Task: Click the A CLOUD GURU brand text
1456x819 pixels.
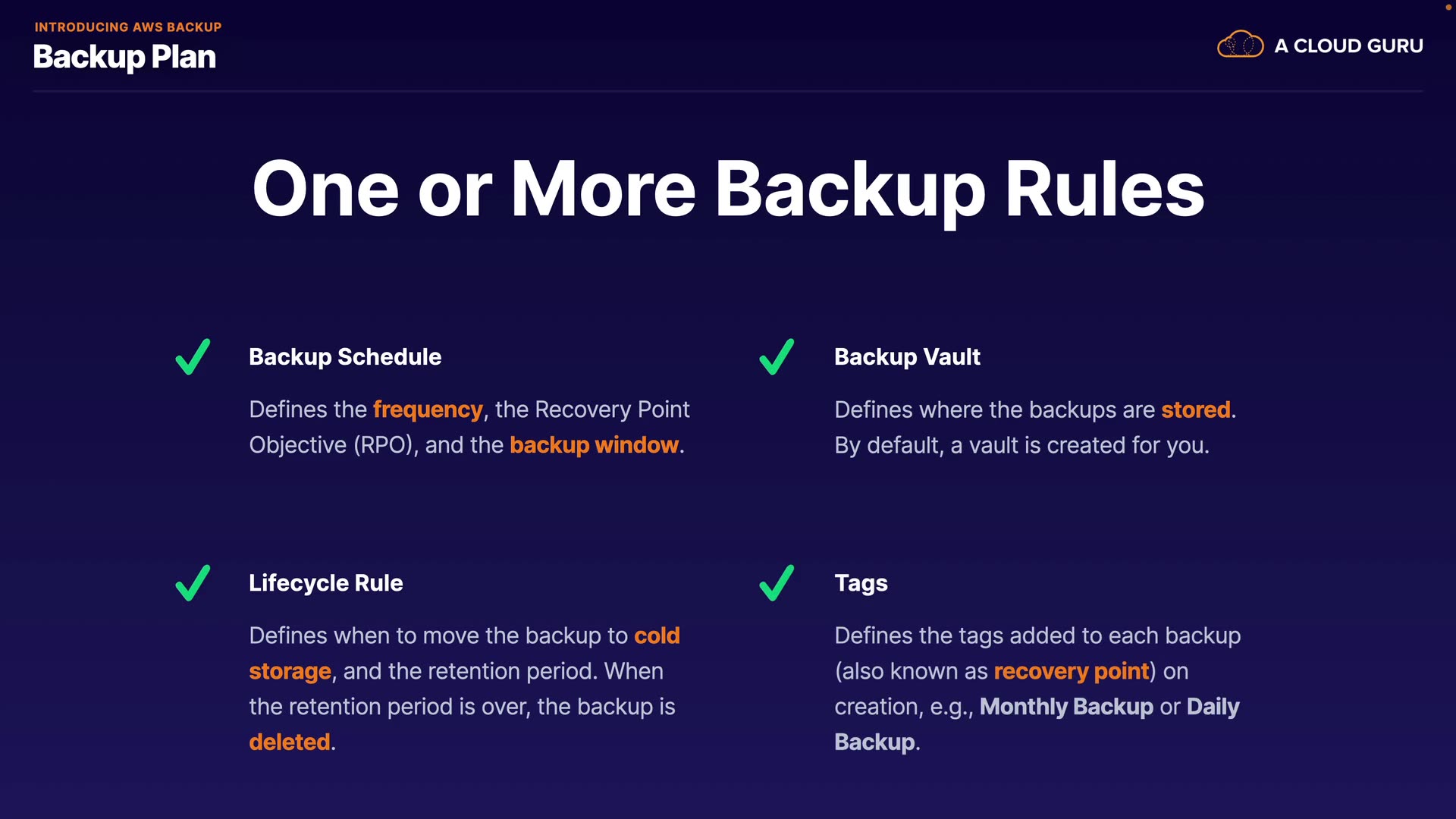Action: click(x=1348, y=46)
